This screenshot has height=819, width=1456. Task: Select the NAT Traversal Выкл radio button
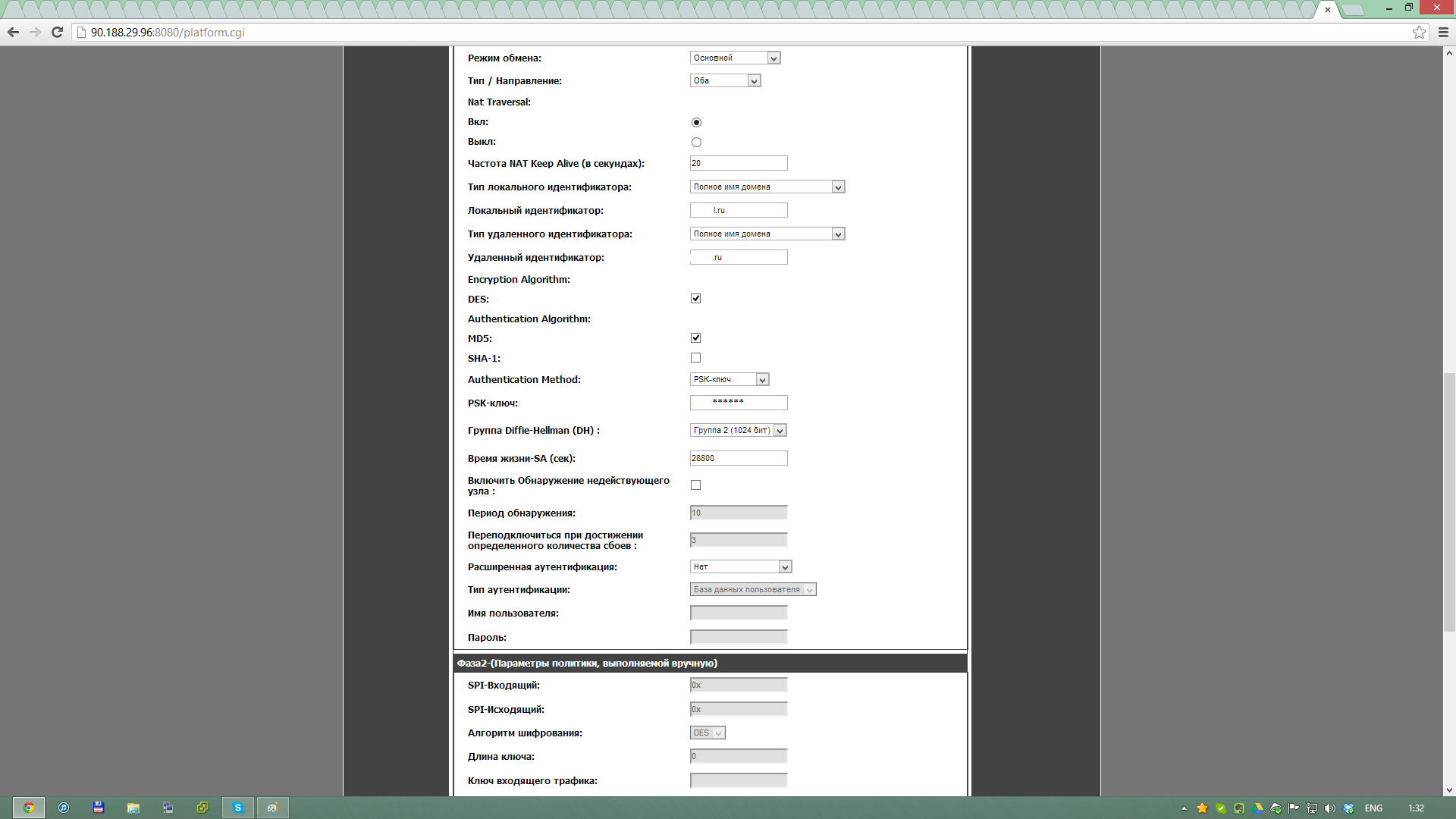[x=696, y=143]
